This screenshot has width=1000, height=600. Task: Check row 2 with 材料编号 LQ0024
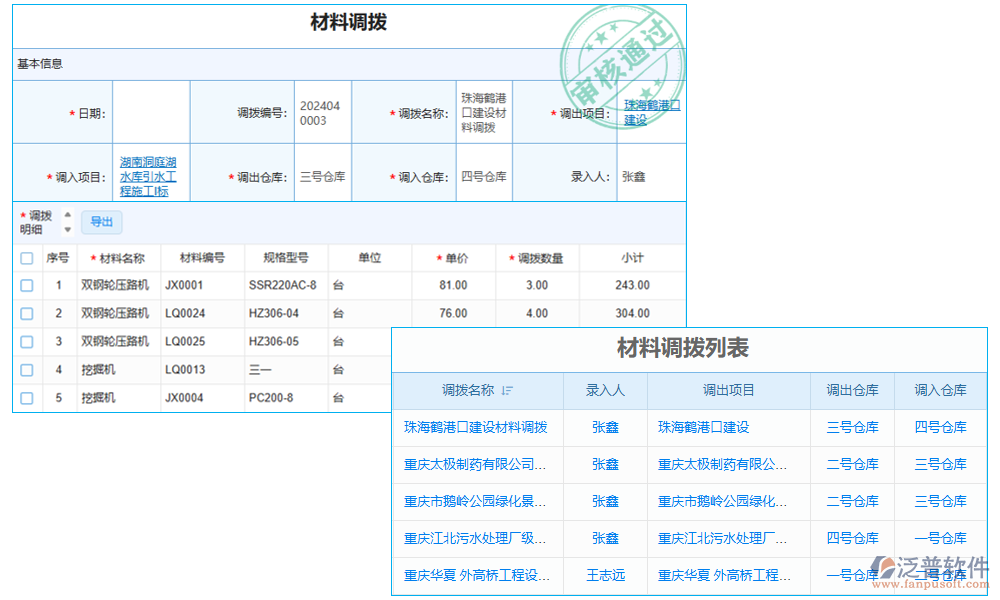(x=26, y=312)
